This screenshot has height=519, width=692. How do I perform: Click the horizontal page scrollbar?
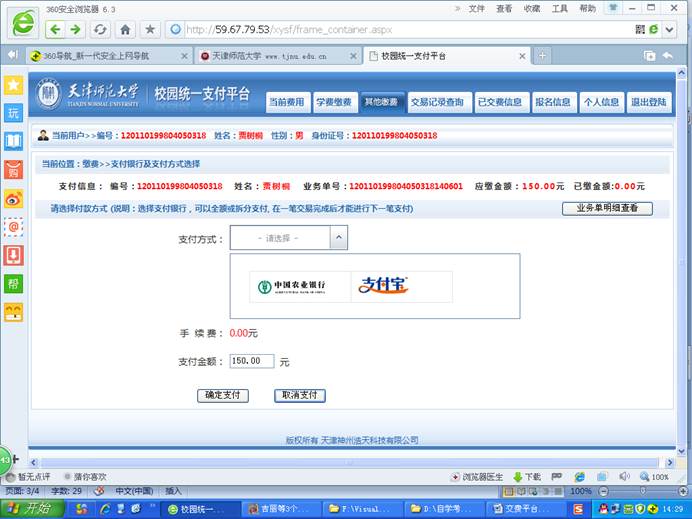(350, 463)
